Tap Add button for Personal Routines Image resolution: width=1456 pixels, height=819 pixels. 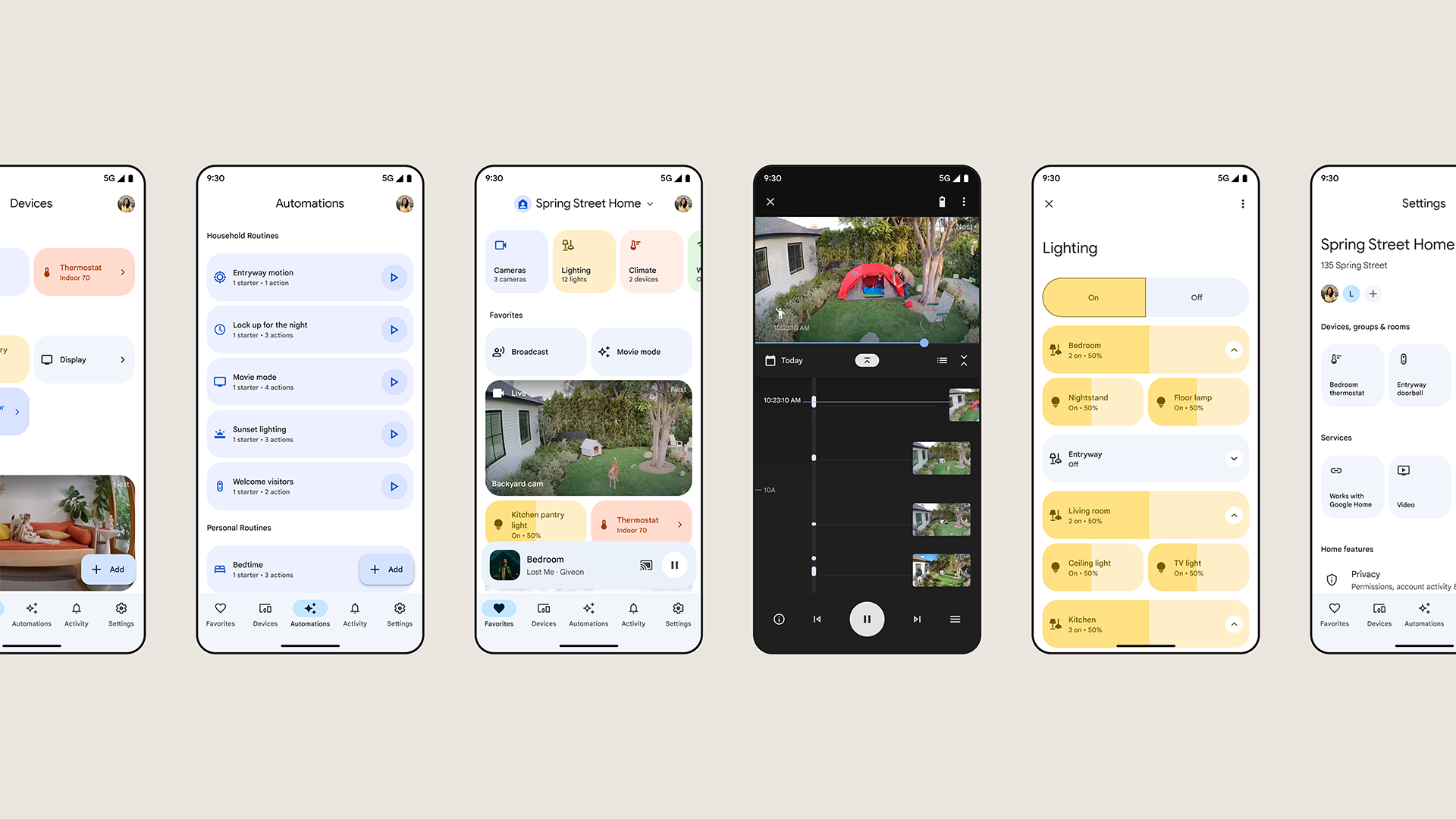pyautogui.click(x=386, y=568)
